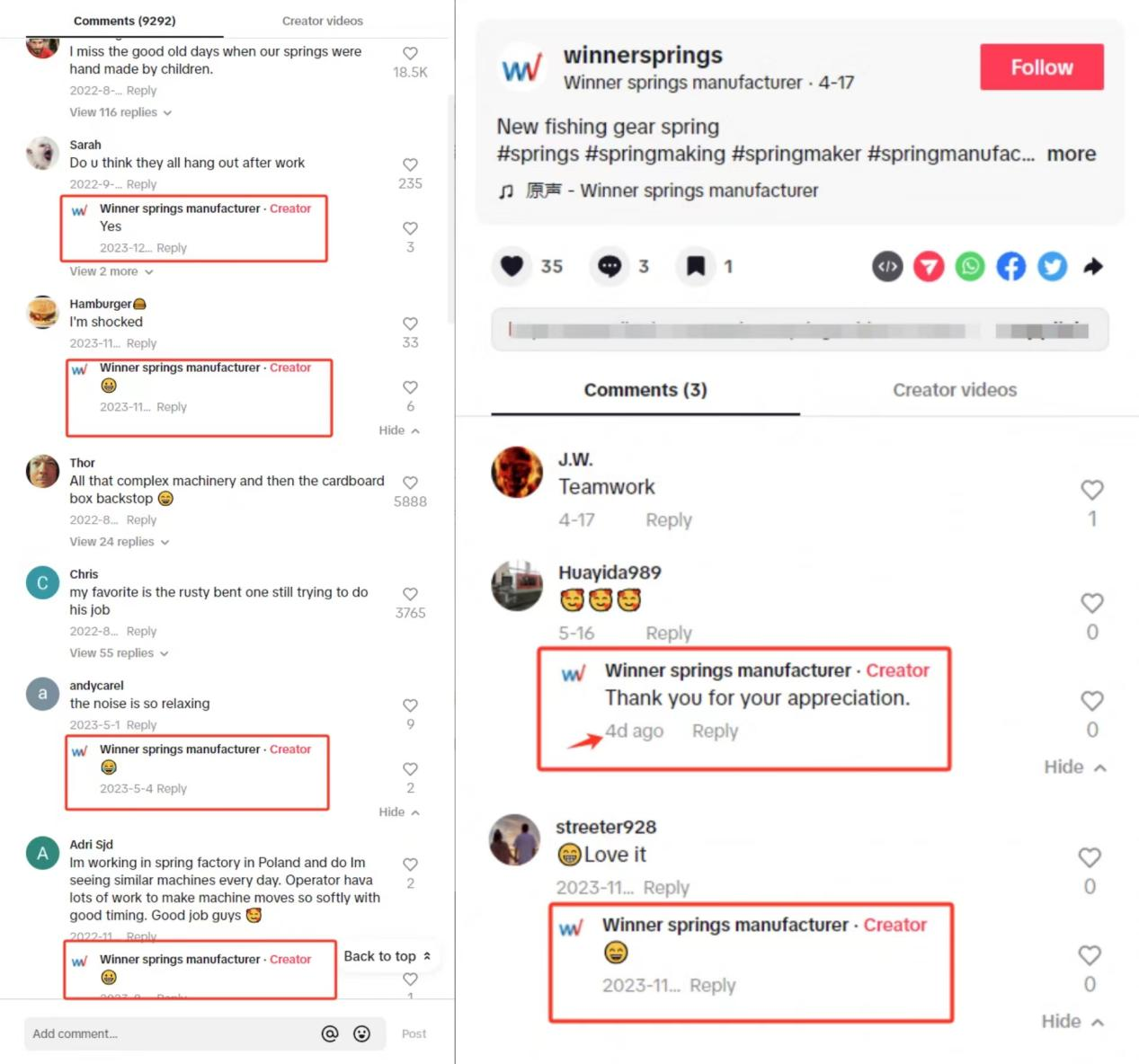Open the emoji picker in comment box
The image size is (1139, 1064).
pyautogui.click(x=361, y=1033)
